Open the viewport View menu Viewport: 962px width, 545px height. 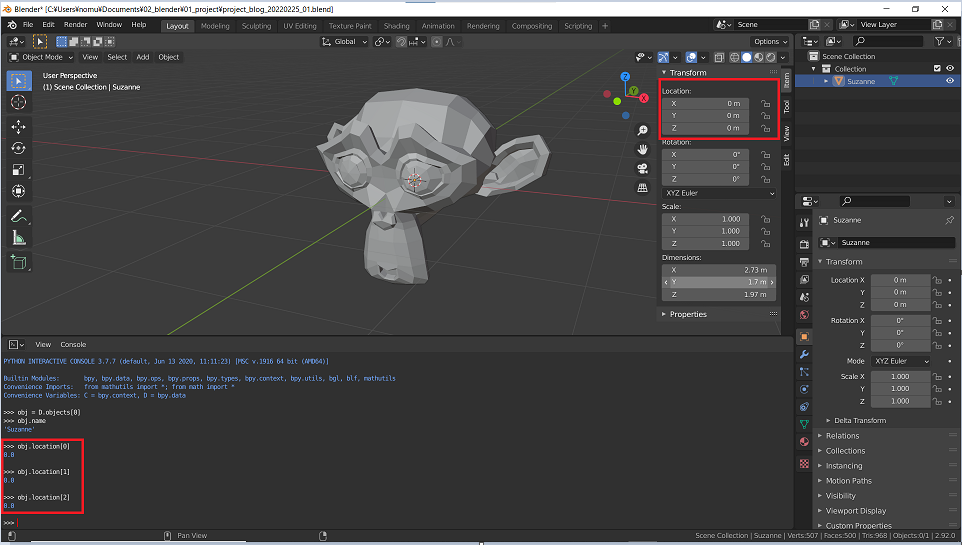(90, 57)
